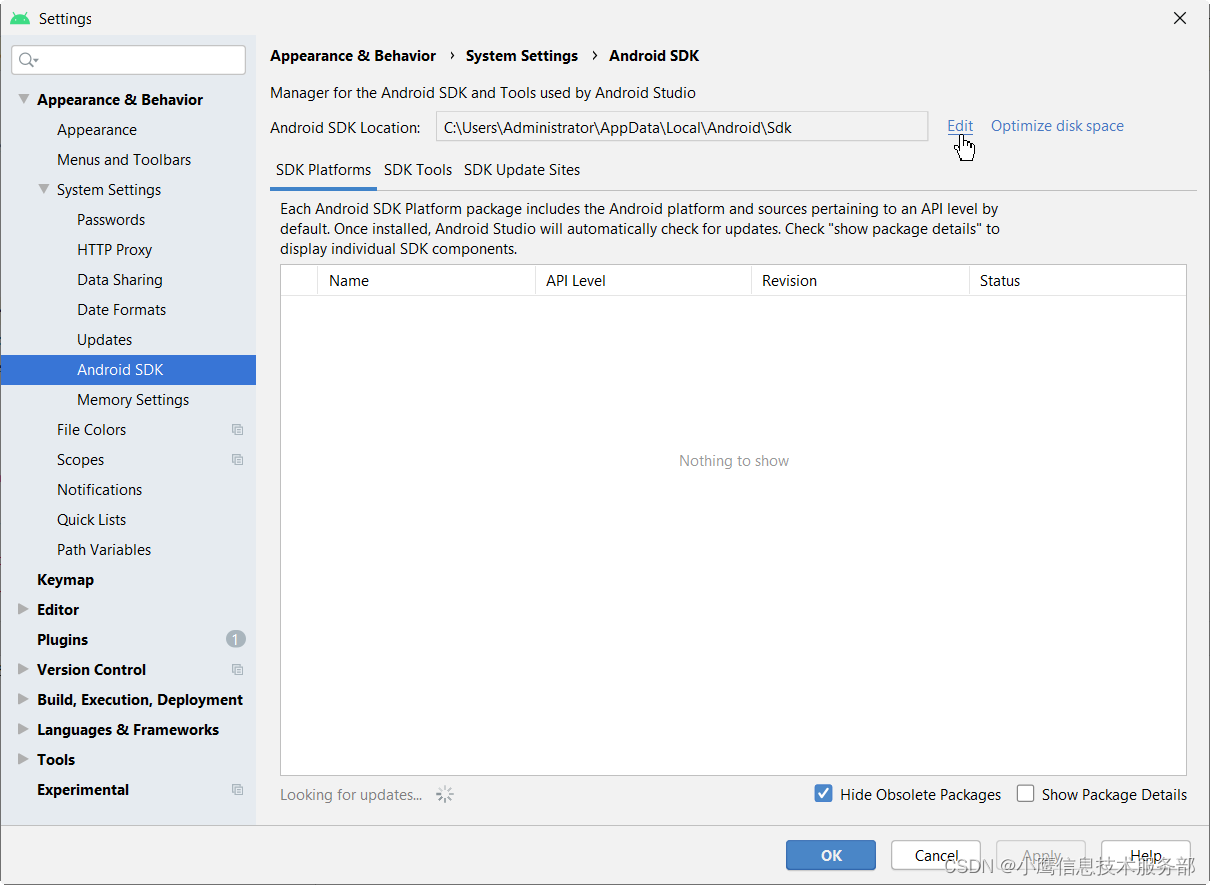Click Optimize disk space link

point(1057,126)
